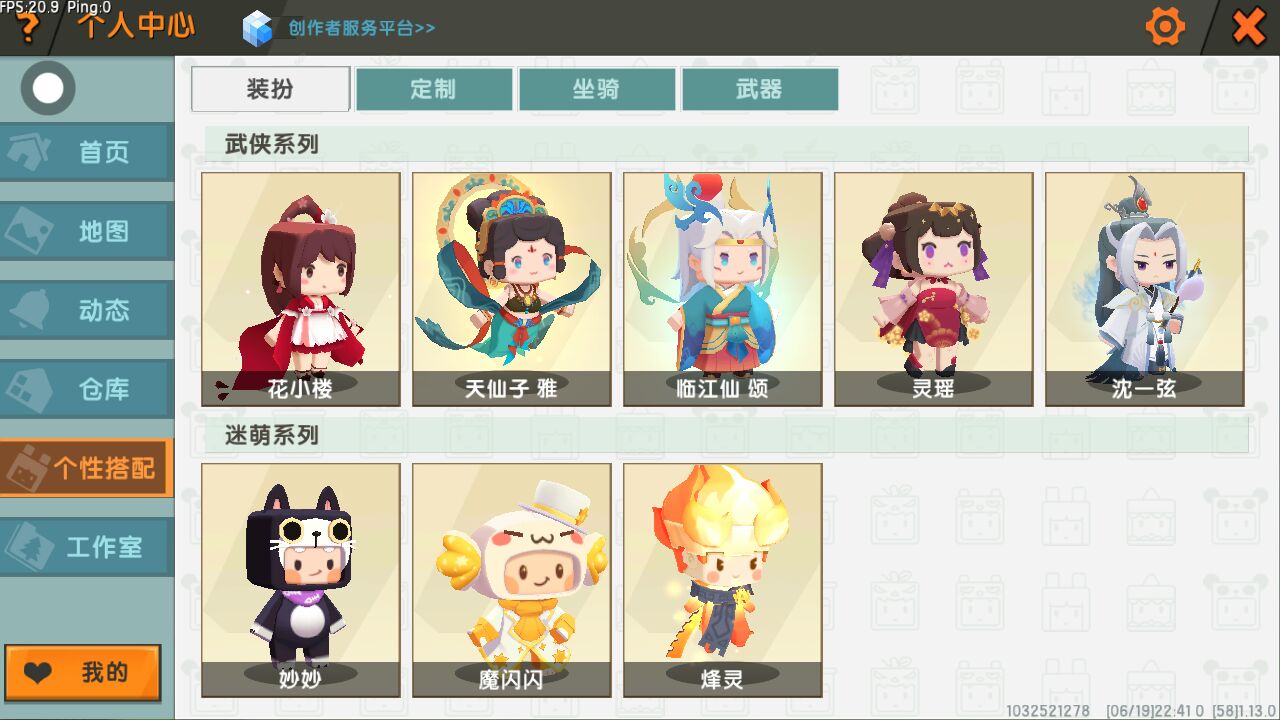The width and height of the screenshot is (1280, 720).
Task: Switch to the 定制 tab
Action: [434, 89]
